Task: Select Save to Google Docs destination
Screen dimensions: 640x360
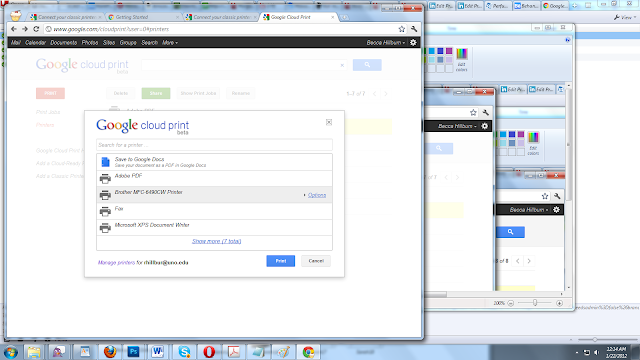Action: (214, 162)
